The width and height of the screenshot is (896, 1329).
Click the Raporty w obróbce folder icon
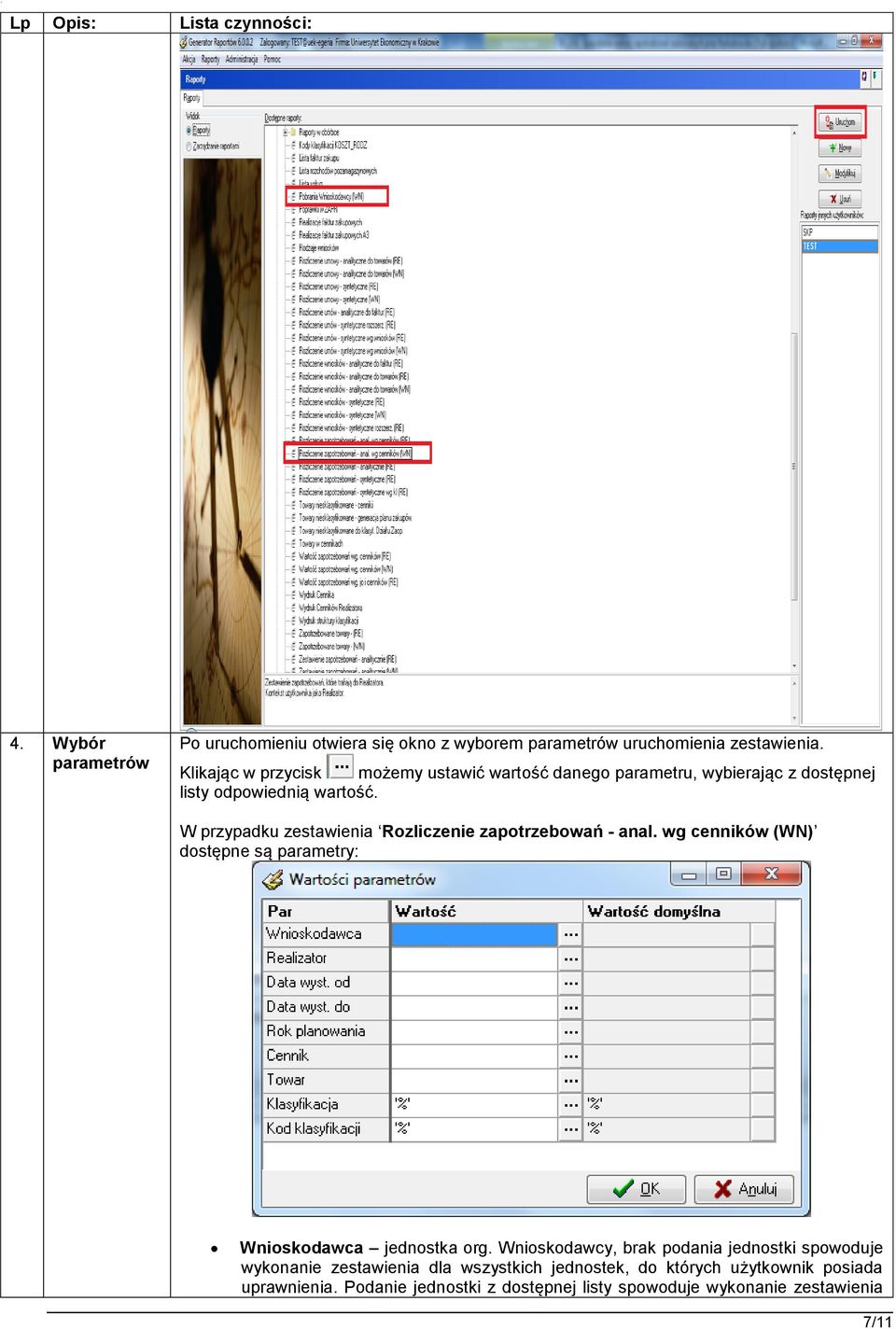294,133
